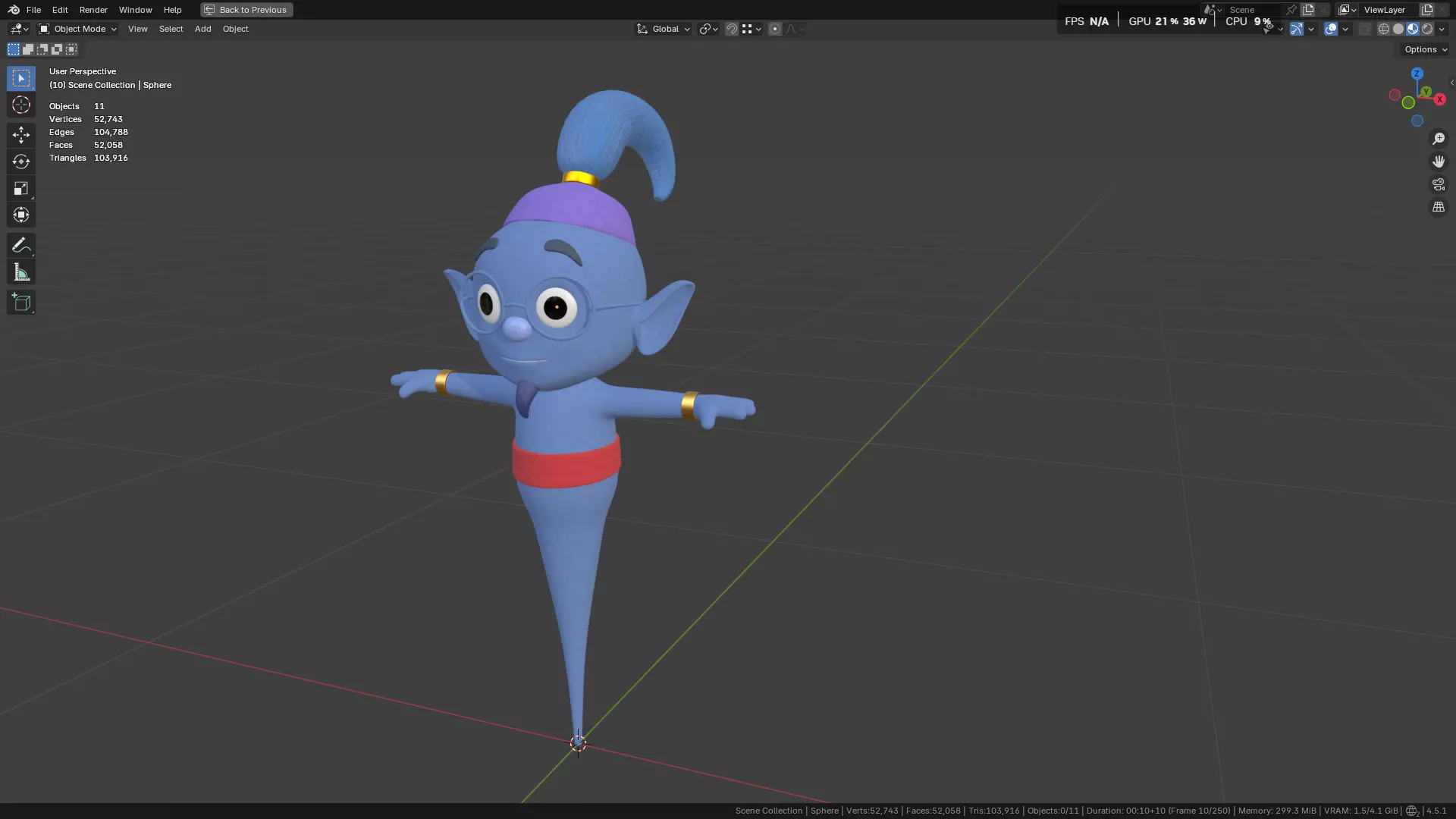
Task: Toggle snapping magnet on
Action: pyautogui.click(x=731, y=29)
